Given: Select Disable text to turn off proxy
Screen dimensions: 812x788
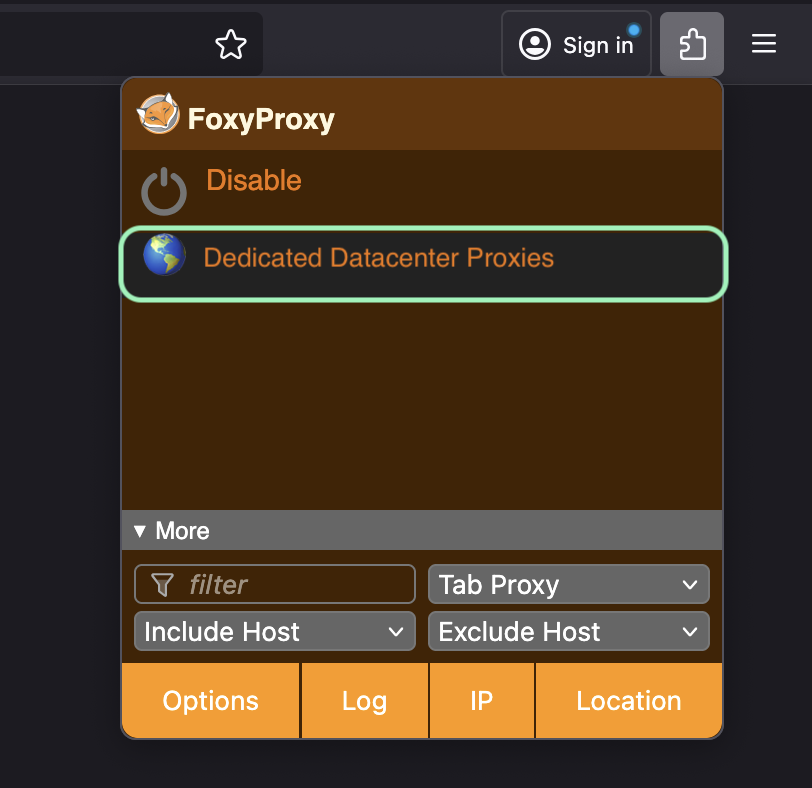Looking at the screenshot, I should [254, 181].
